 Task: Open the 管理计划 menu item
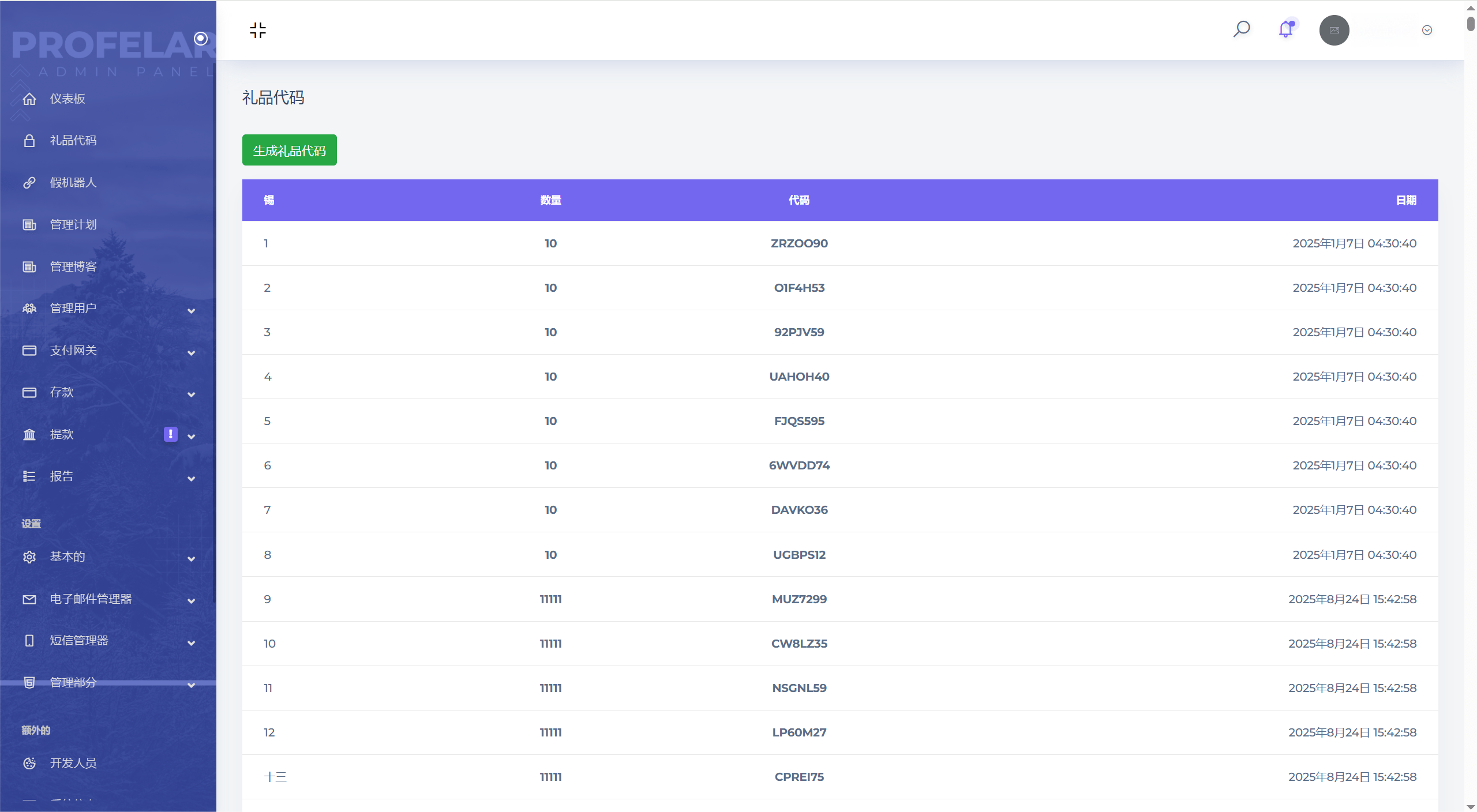[73, 224]
